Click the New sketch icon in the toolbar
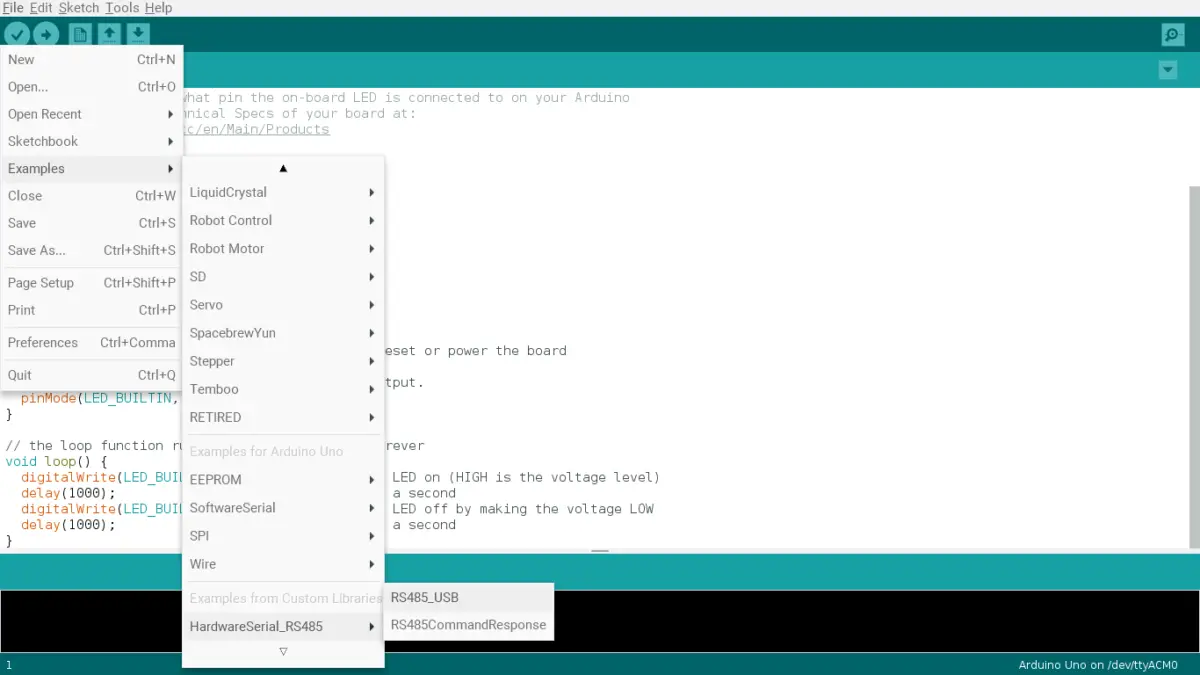The image size is (1200, 675). [79, 33]
